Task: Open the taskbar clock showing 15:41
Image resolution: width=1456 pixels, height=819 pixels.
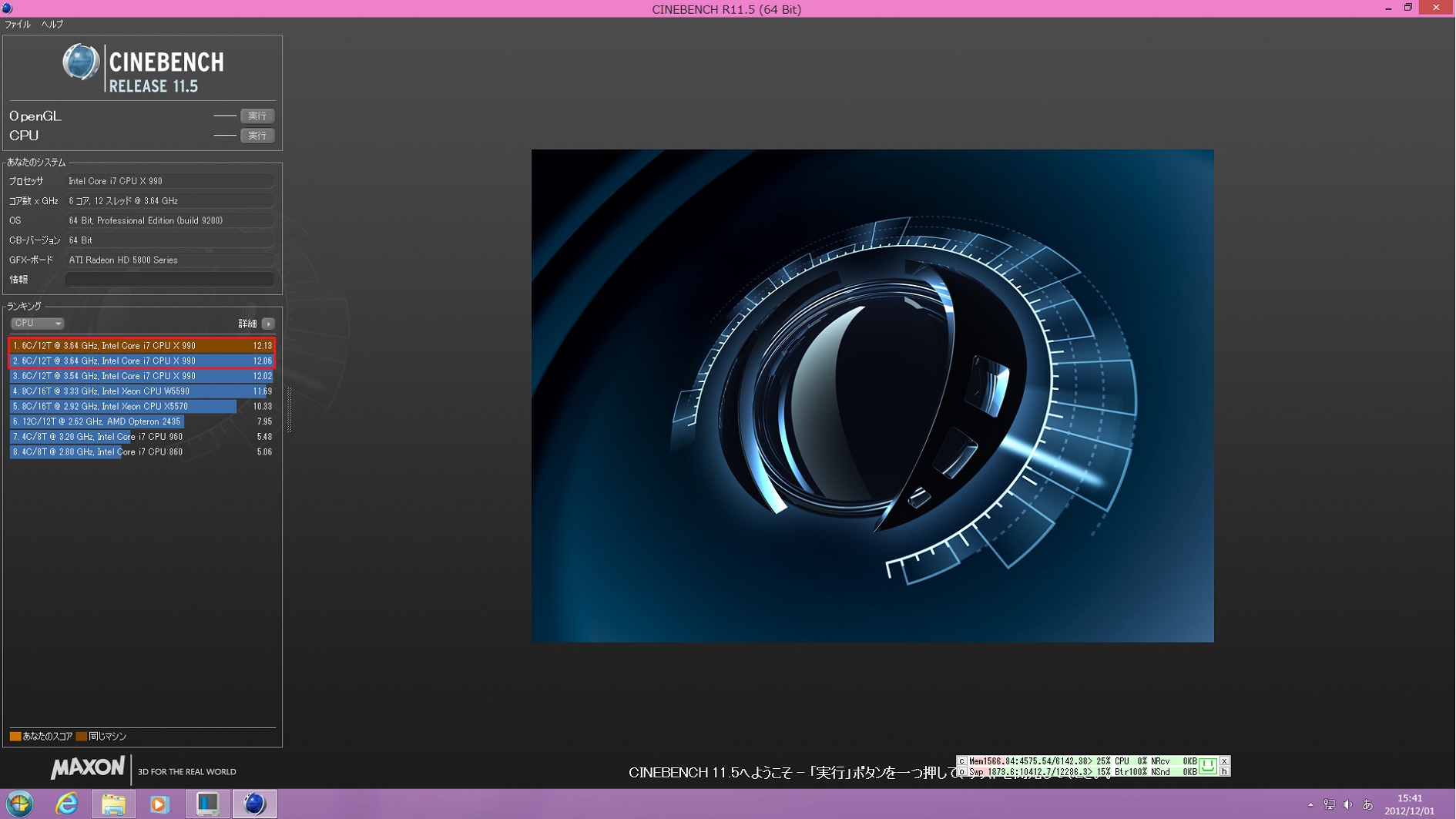Action: (x=1410, y=805)
